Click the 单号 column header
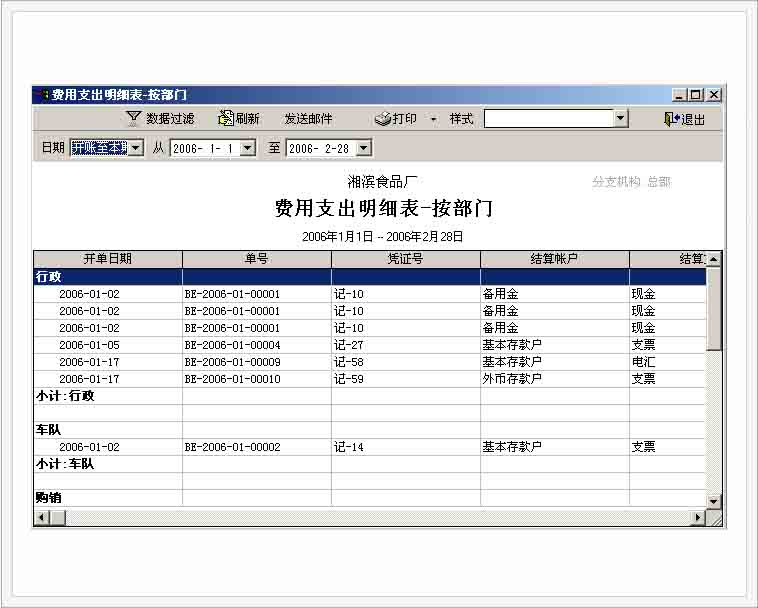This screenshot has height=608, width=758. tap(256, 259)
